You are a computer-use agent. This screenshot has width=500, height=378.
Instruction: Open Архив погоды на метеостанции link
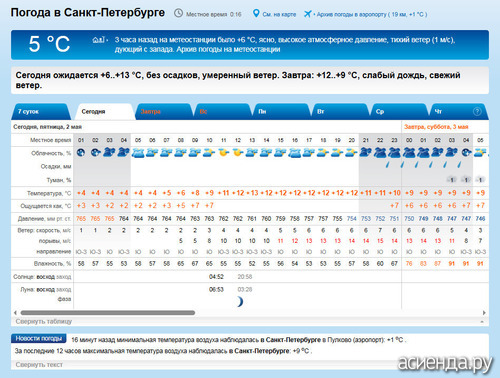[228, 50]
